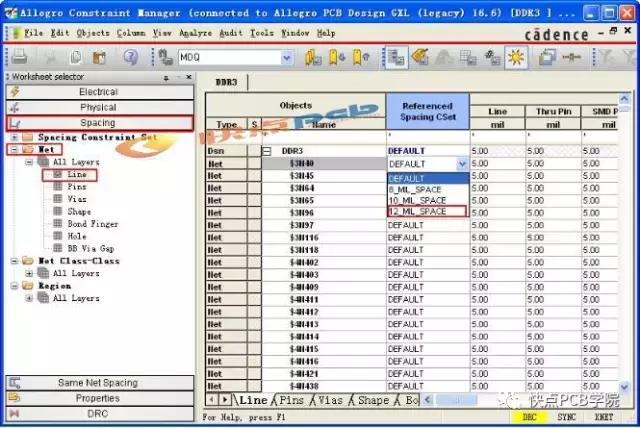This screenshot has height=428, width=640.
Task: Expand All Layers under Net Class-Class
Action: [29, 273]
